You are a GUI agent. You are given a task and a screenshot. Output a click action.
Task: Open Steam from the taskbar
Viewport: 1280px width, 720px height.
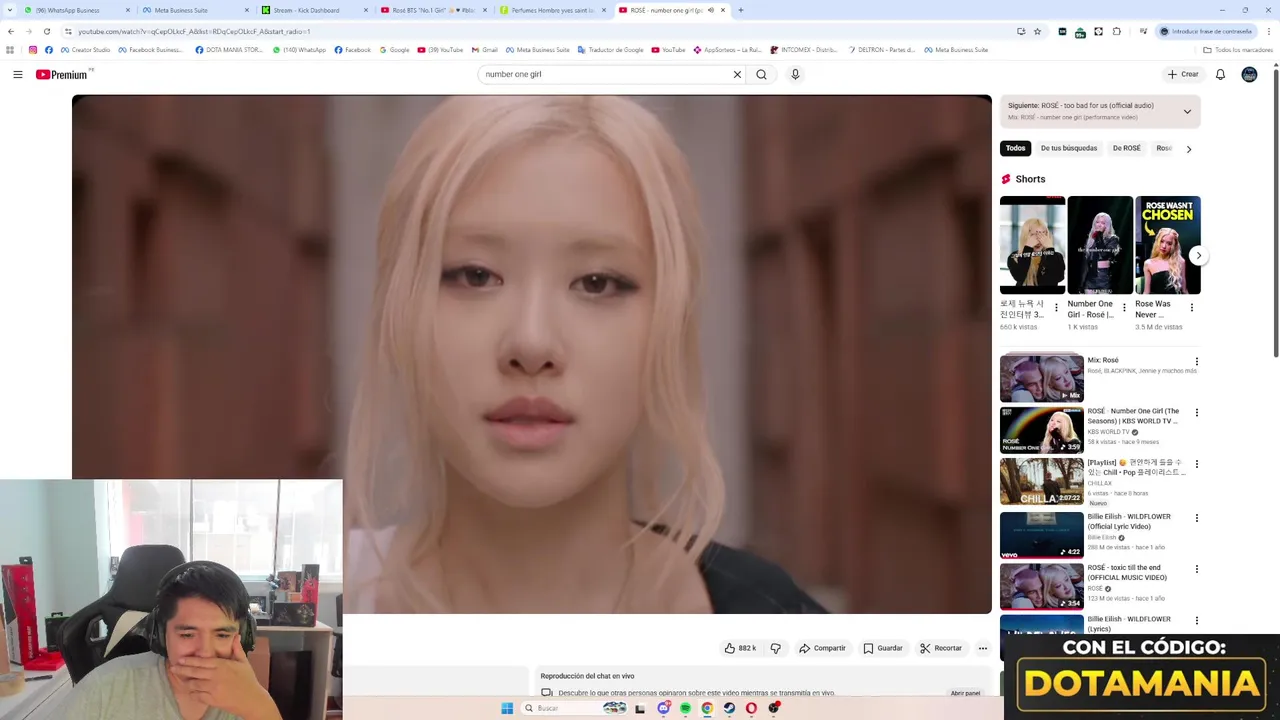click(729, 708)
